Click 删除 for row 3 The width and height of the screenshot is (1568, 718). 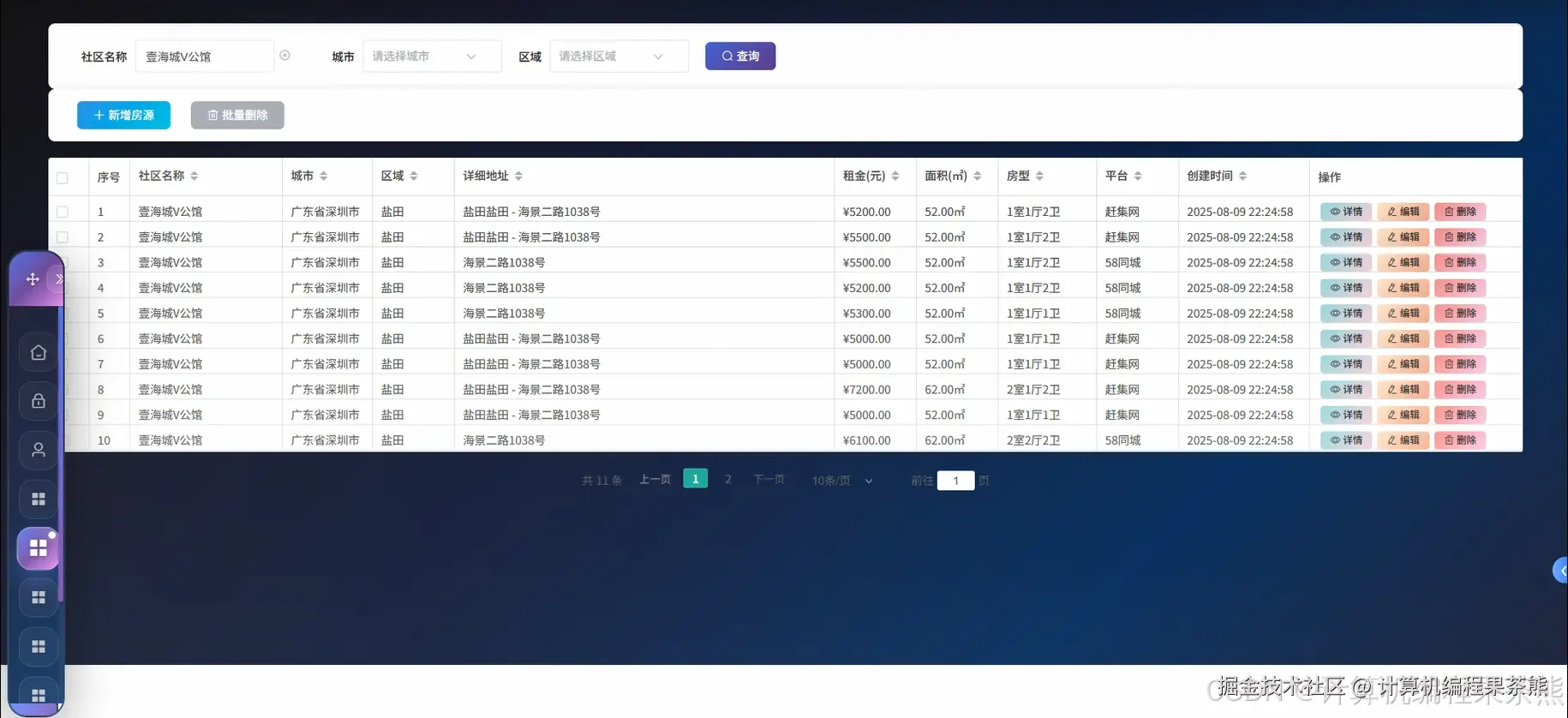click(x=1461, y=262)
